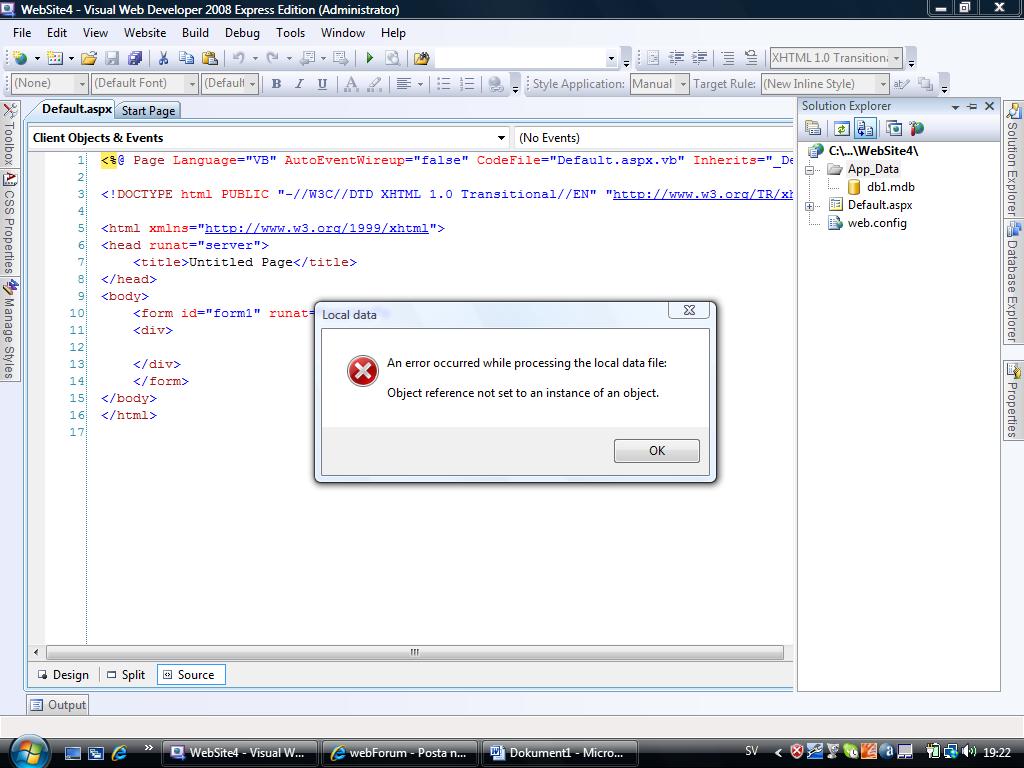Click the Uncomment selected lines icon

click(x=751, y=58)
